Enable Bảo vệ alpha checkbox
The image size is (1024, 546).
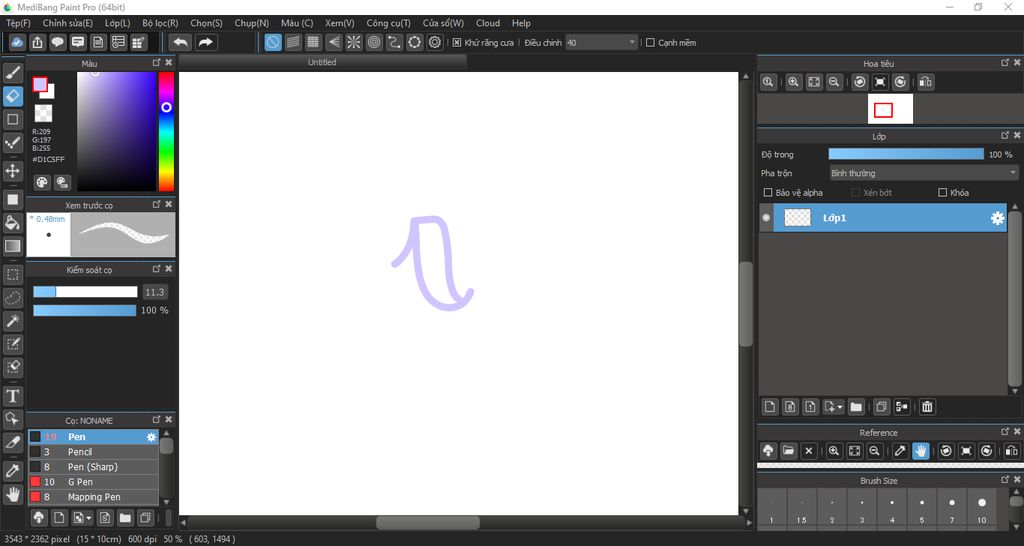pos(768,193)
